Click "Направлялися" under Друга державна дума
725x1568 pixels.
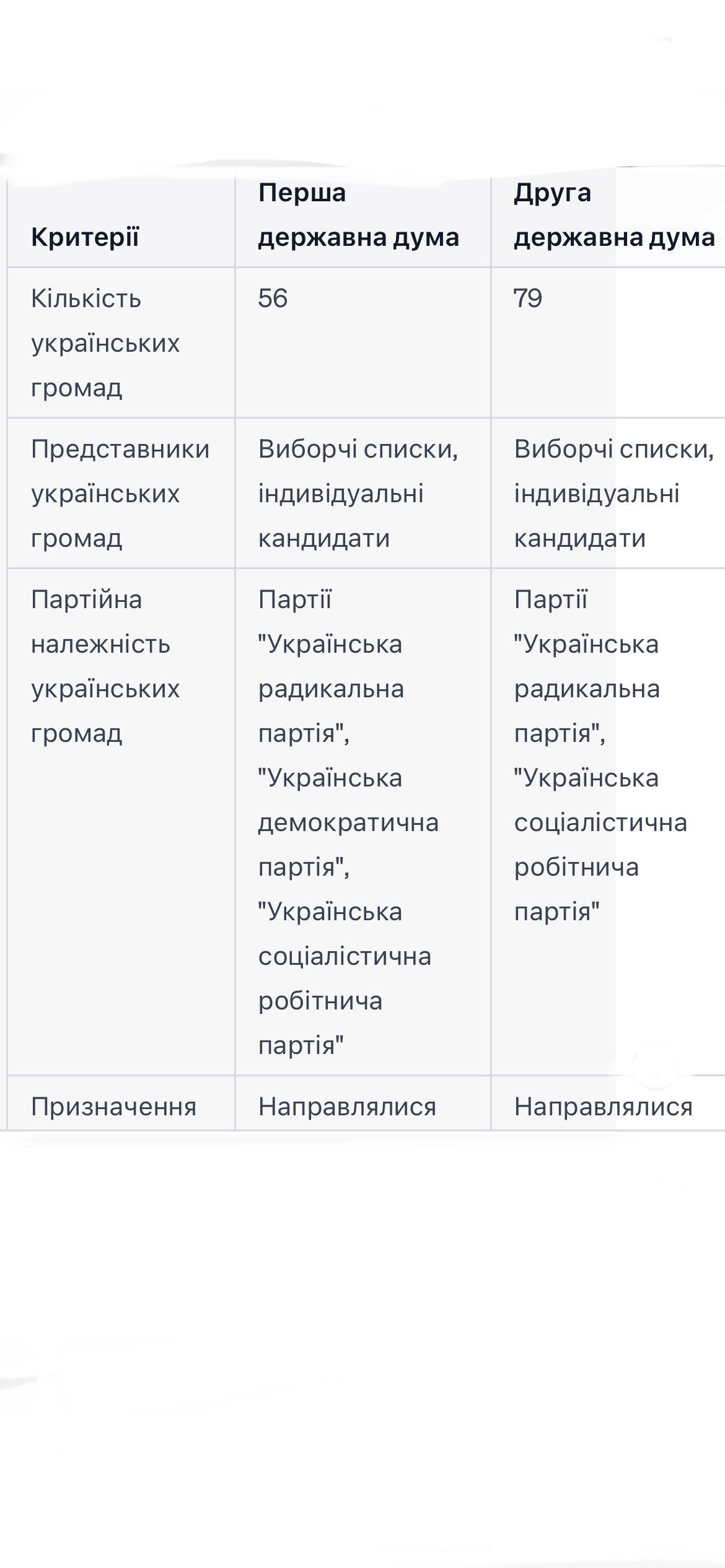click(x=603, y=1107)
